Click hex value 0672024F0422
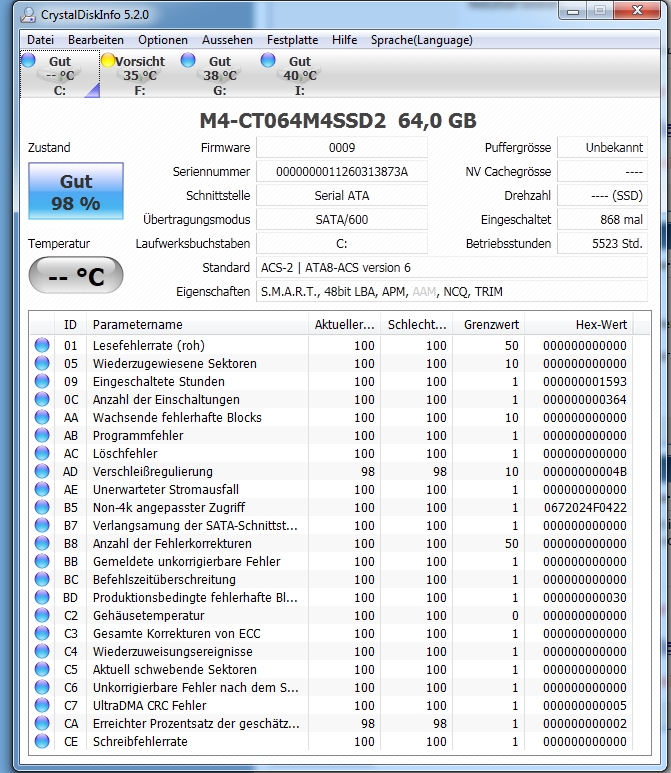The width and height of the screenshot is (671, 773). coord(585,507)
